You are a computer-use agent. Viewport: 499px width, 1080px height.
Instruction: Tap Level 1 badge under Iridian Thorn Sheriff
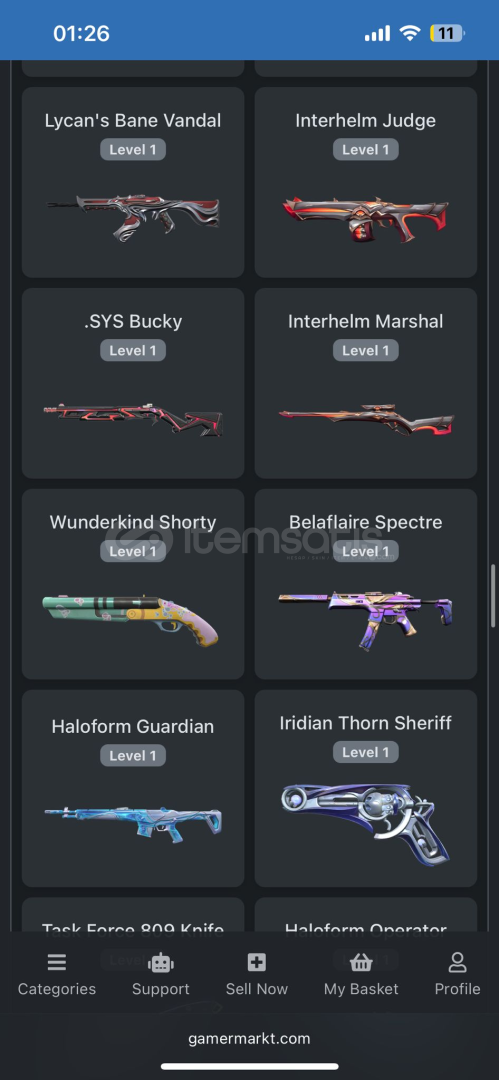point(366,752)
